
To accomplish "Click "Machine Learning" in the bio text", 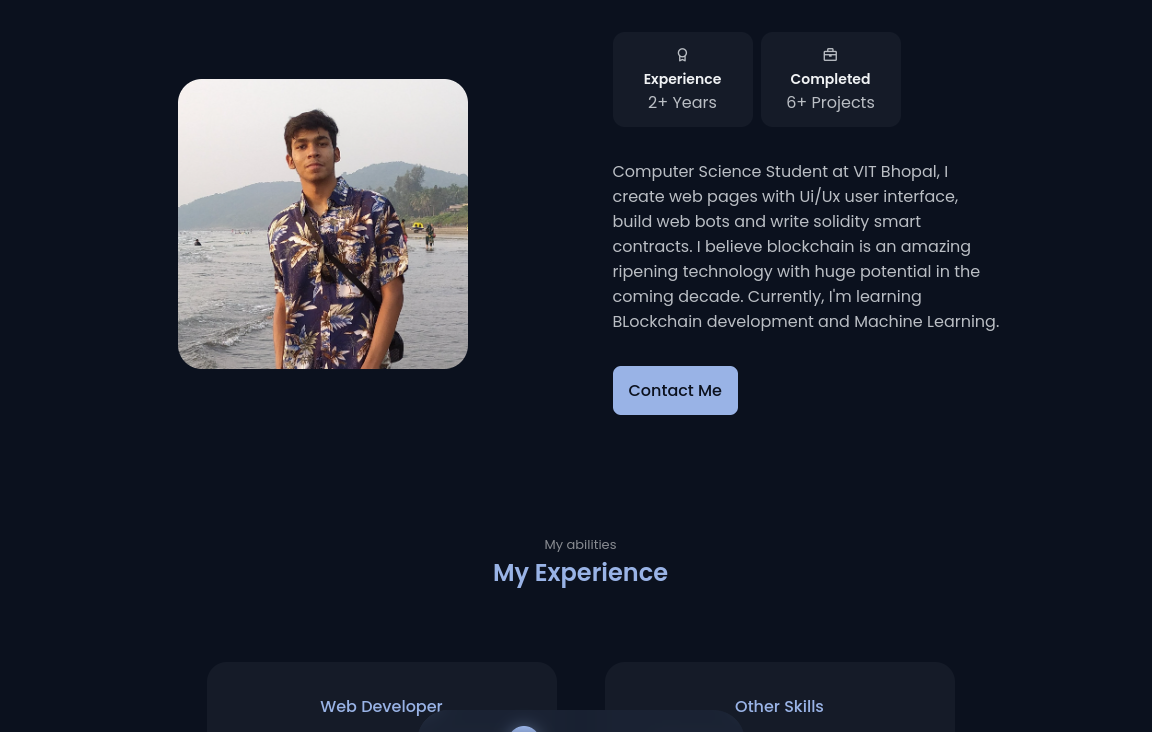I will point(924,321).
